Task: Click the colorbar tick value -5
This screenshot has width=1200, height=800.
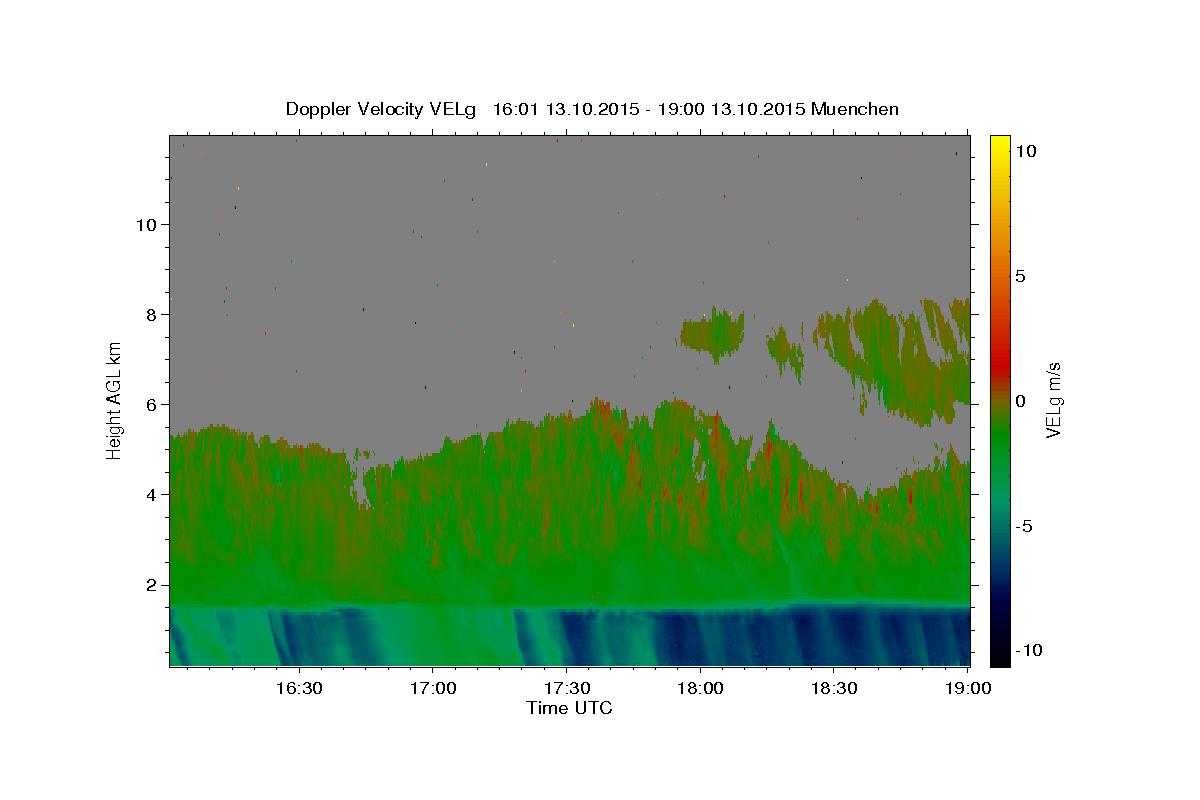Action: pyautogui.click(x=1024, y=526)
